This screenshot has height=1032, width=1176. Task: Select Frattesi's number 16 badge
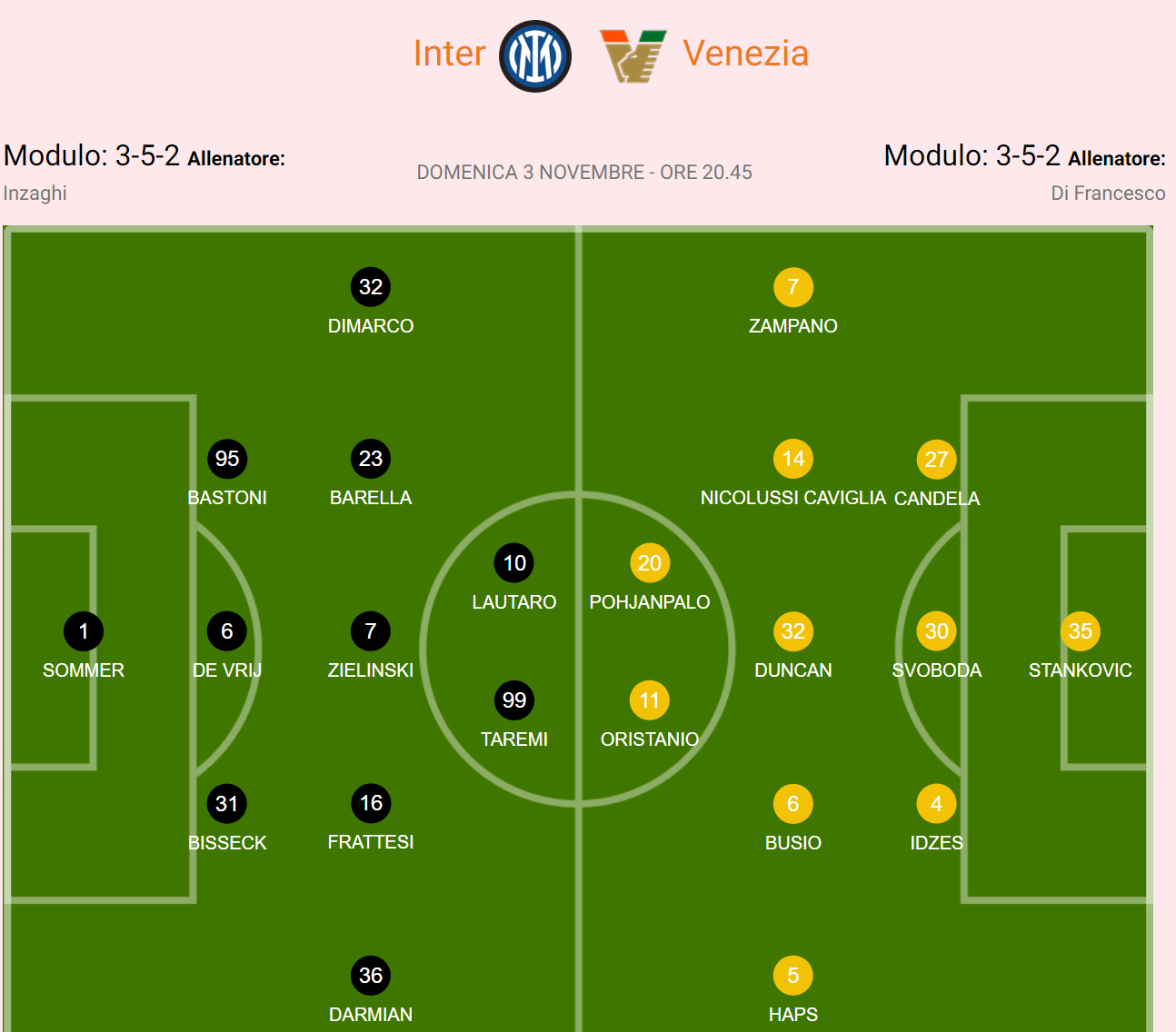tap(371, 803)
